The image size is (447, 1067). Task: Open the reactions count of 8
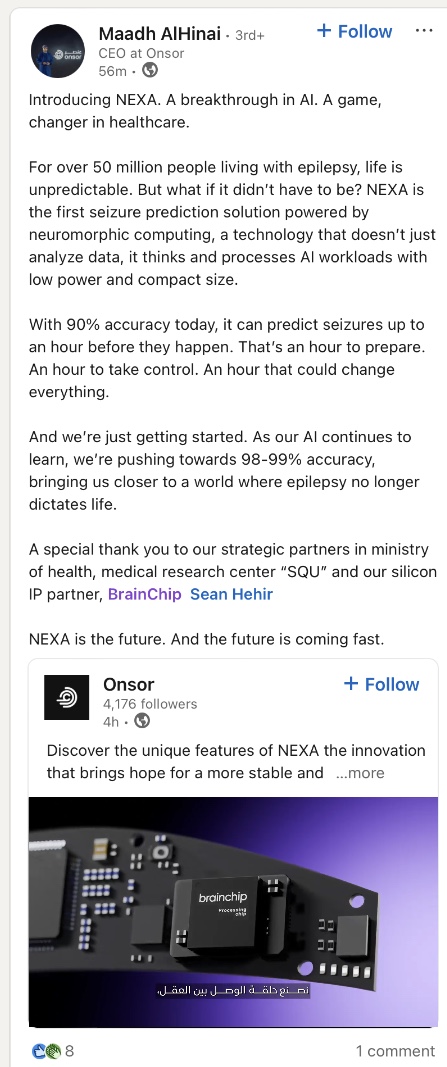tap(69, 1051)
